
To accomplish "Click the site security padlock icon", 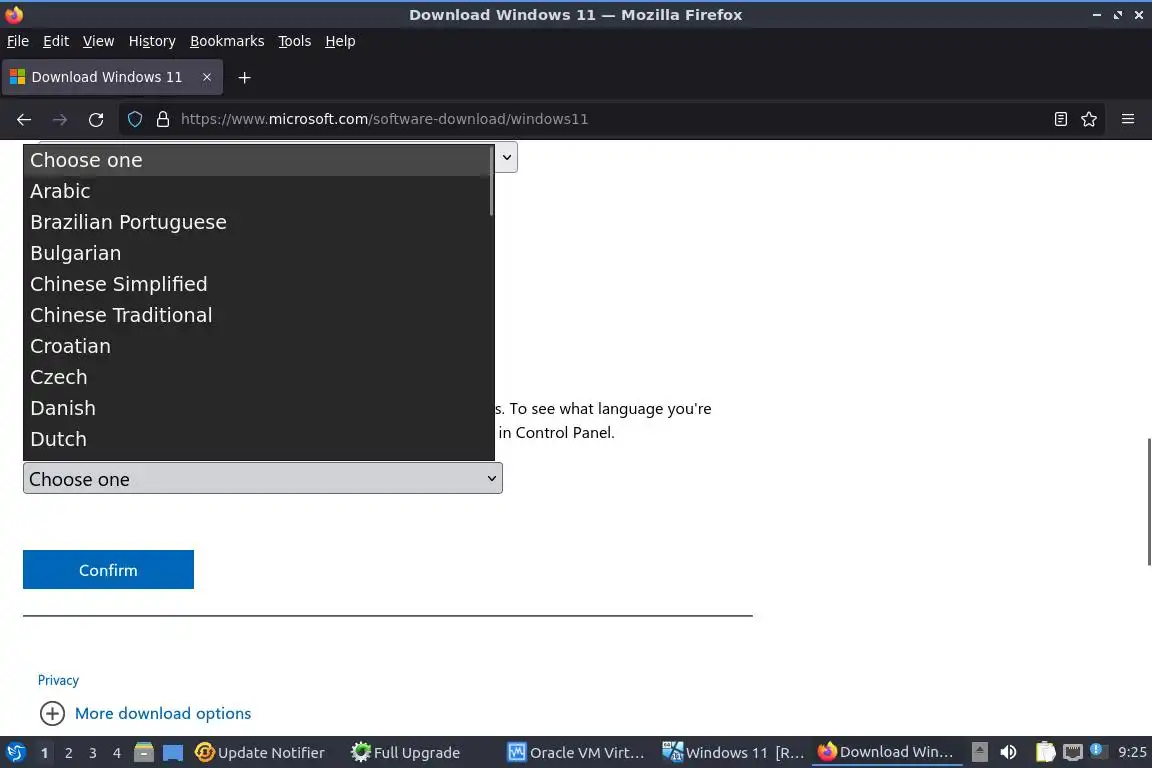I will tap(162, 119).
